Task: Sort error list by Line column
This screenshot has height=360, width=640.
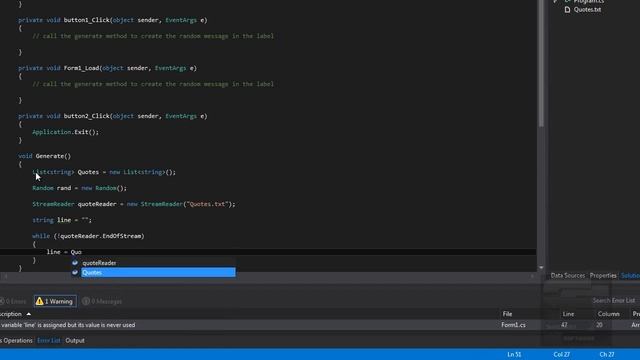Action: click(x=568, y=314)
